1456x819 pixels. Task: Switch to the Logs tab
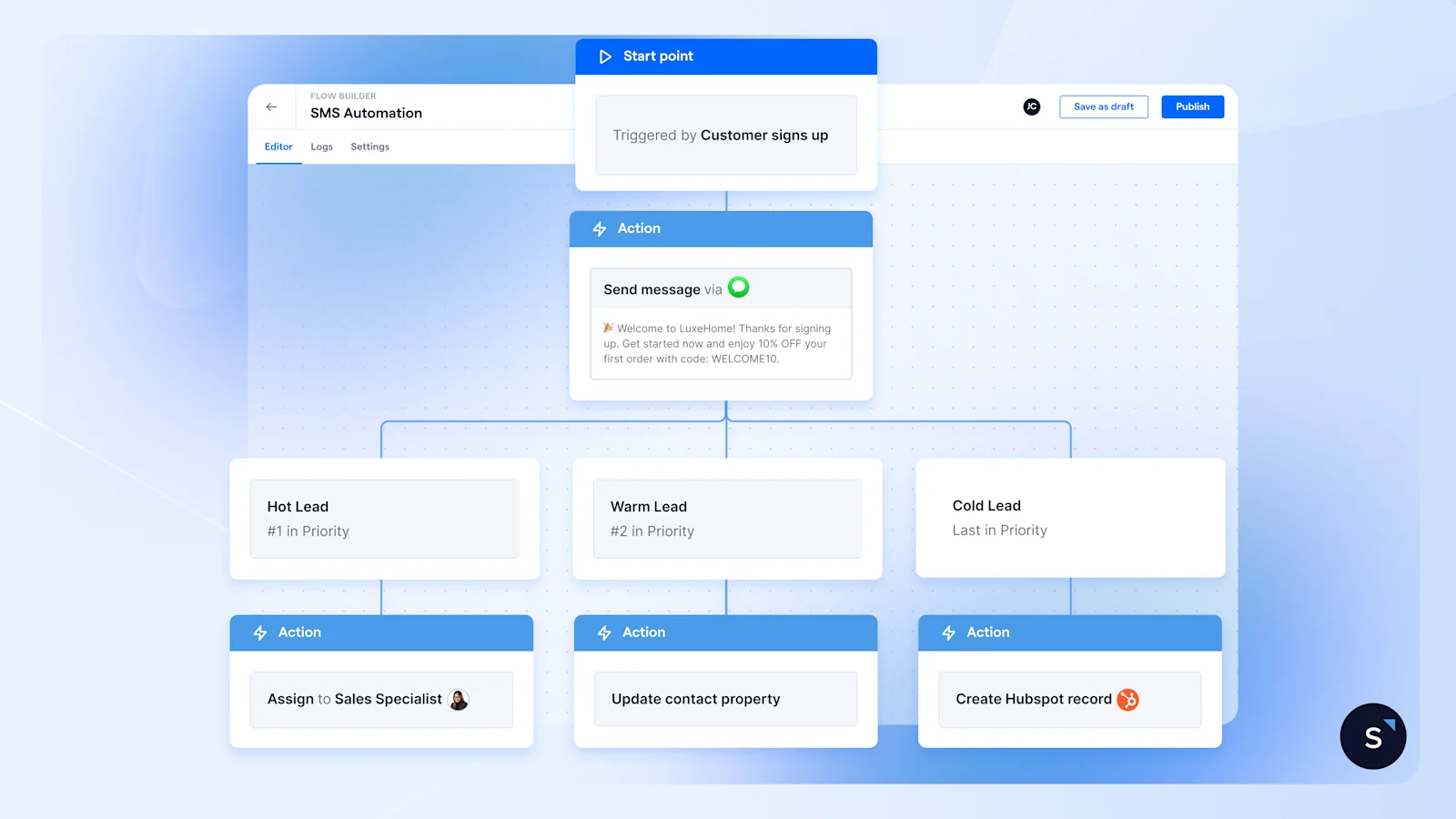click(x=321, y=147)
